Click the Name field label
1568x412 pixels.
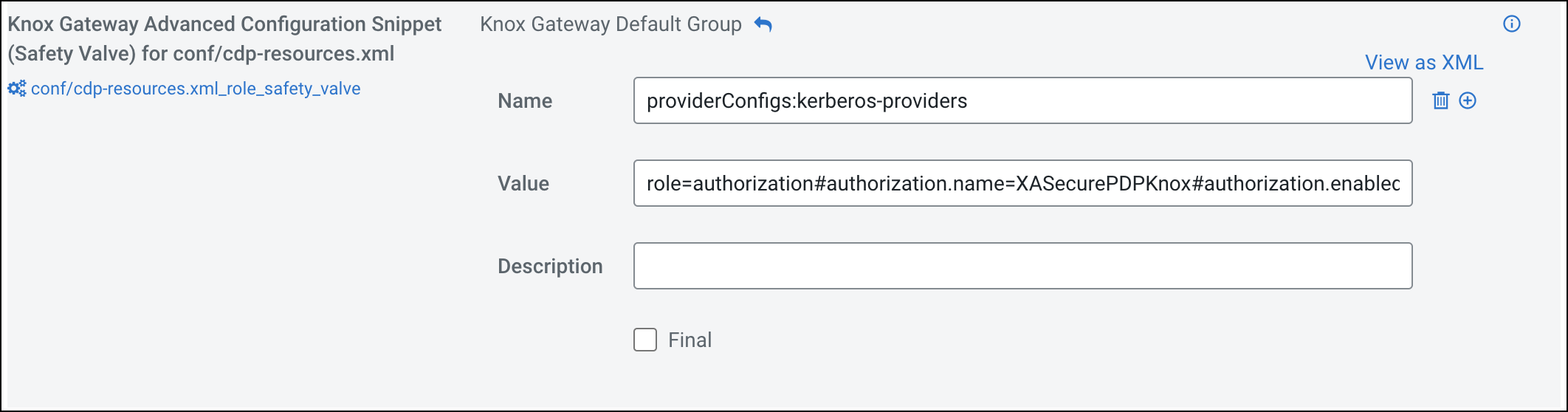(525, 100)
